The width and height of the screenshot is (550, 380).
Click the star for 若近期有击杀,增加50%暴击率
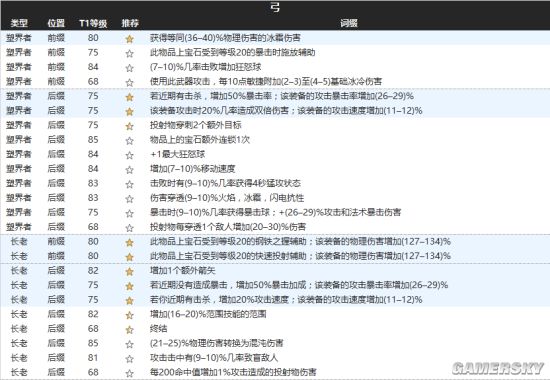129,97
